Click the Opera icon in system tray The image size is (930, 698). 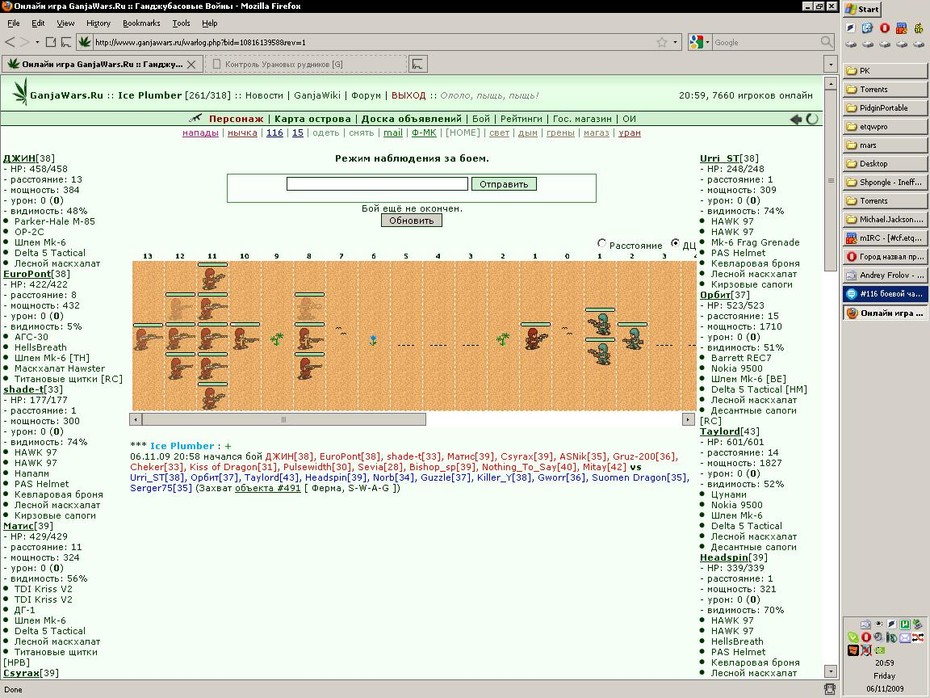pyautogui.click(x=866, y=638)
